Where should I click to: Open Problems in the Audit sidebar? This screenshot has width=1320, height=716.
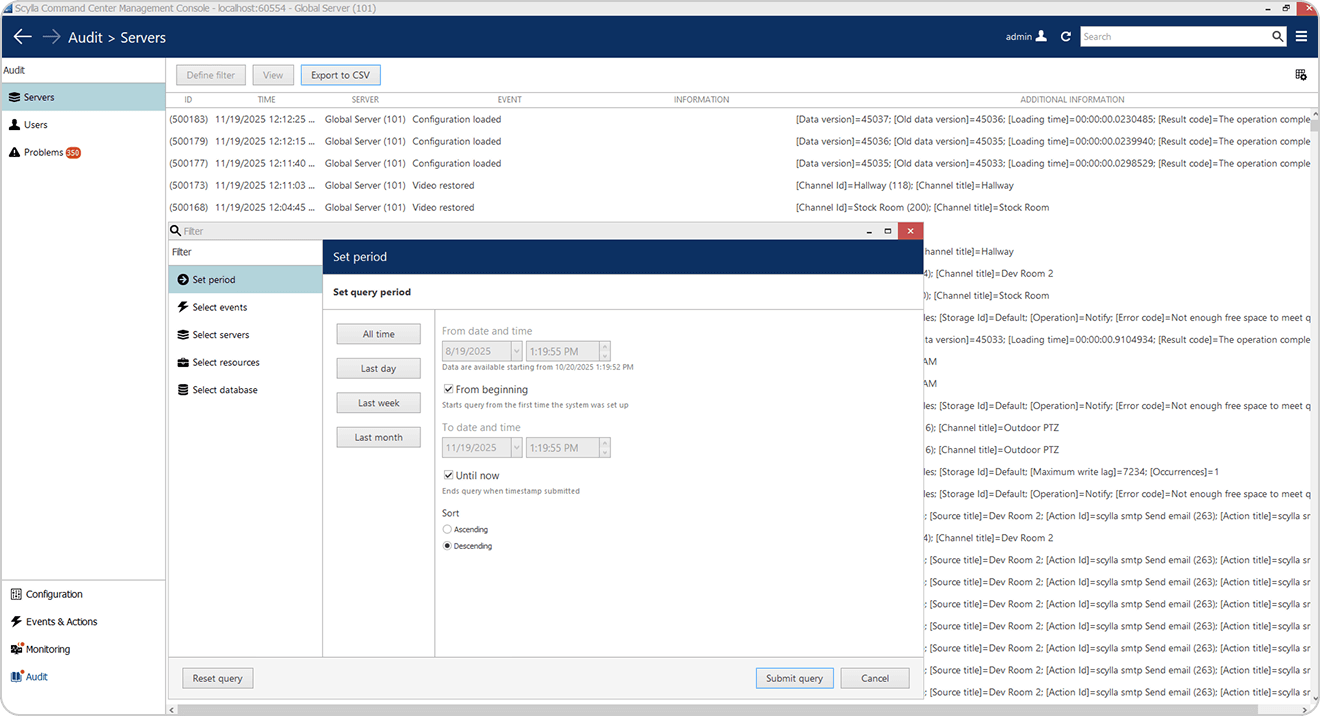(x=44, y=153)
